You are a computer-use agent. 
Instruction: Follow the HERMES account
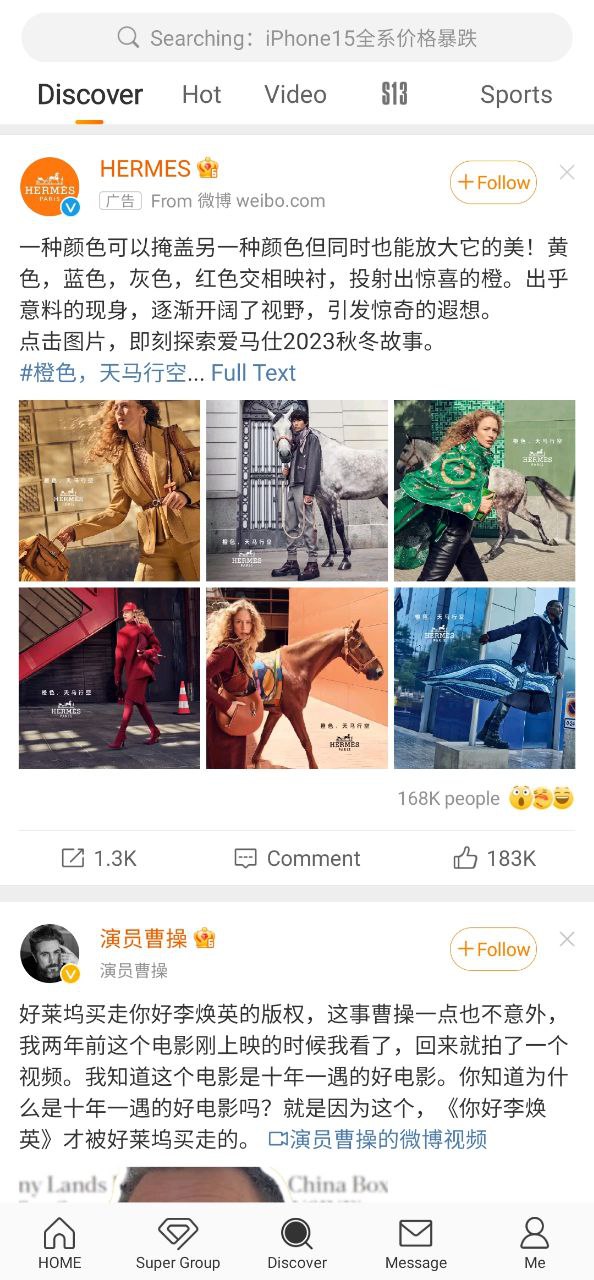(493, 182)
